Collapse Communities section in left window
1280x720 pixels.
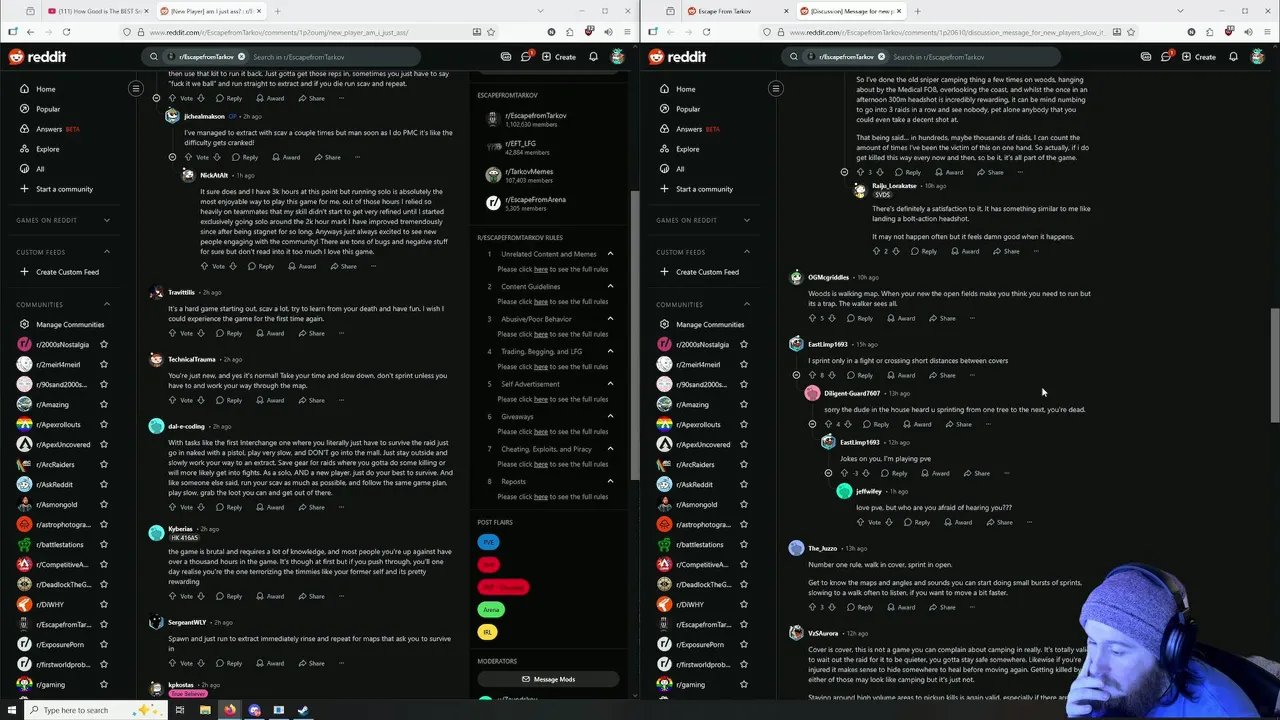(x=107, y=304)
